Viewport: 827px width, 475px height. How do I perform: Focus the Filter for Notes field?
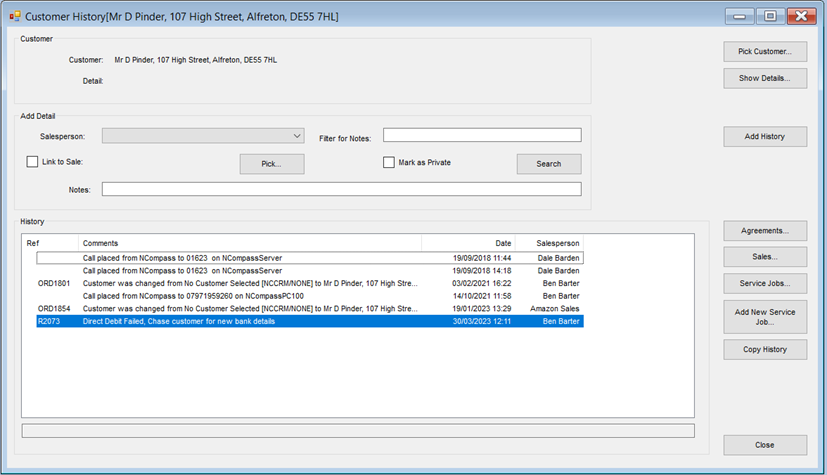pyautogui.click(x=481, y=136)
